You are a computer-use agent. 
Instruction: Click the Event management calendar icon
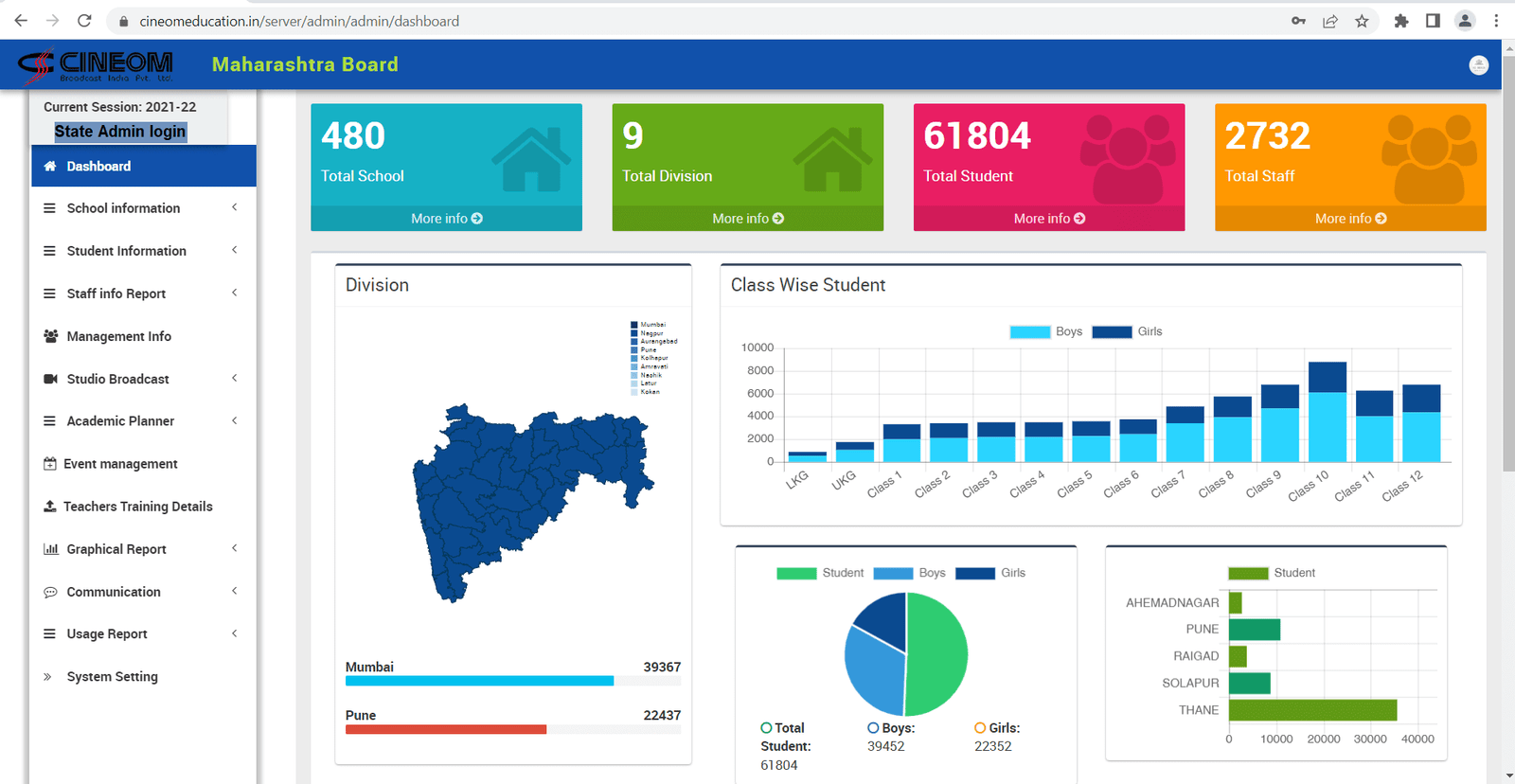click(x=50, y=464)
